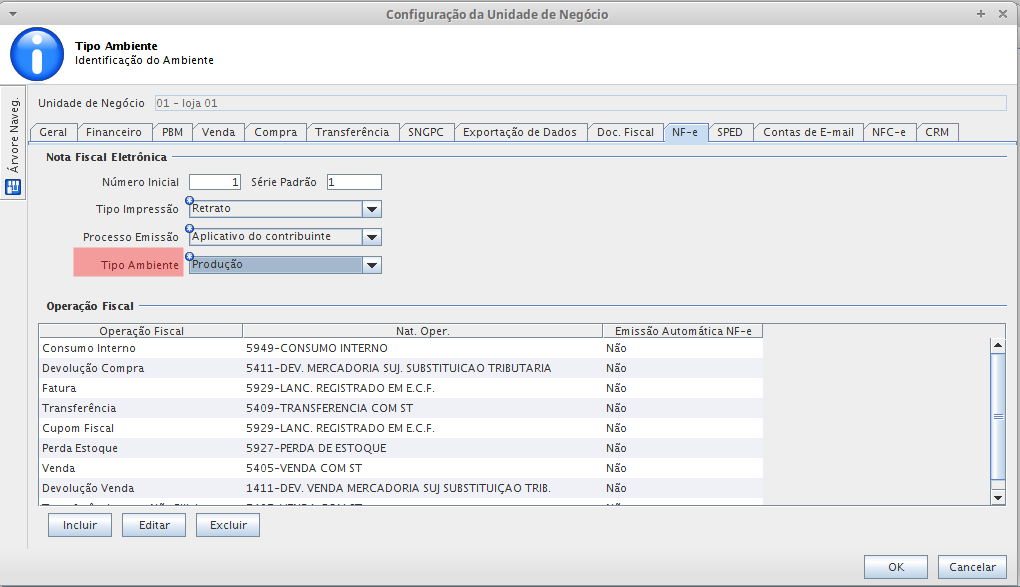Viewport: 1020px width, 587px height.
Task: Select the Devolução Compra row
Action: [x=401, y=368]
